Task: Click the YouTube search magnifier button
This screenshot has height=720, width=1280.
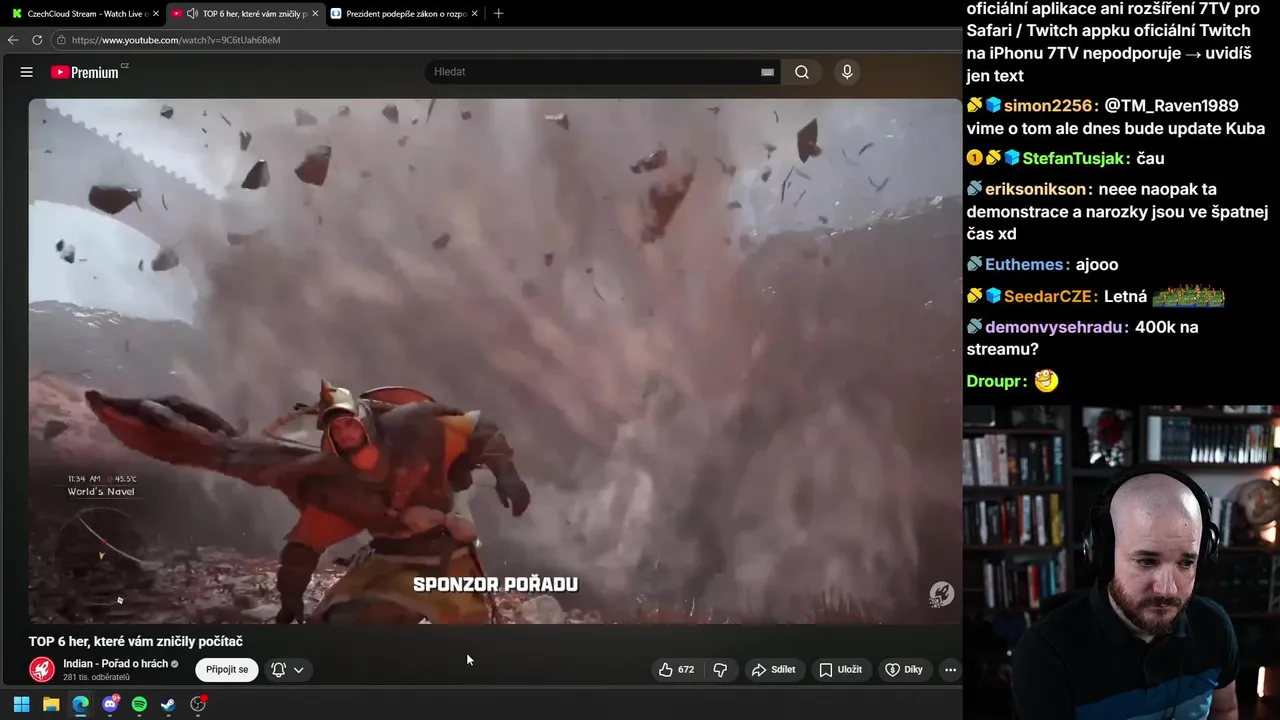Action: coord(802,72)
